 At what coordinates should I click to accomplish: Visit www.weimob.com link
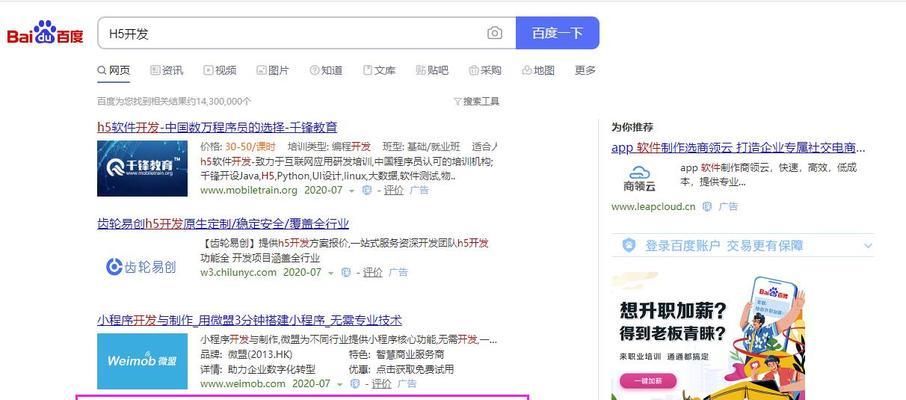pyautogui.click(x=243, y=383)
